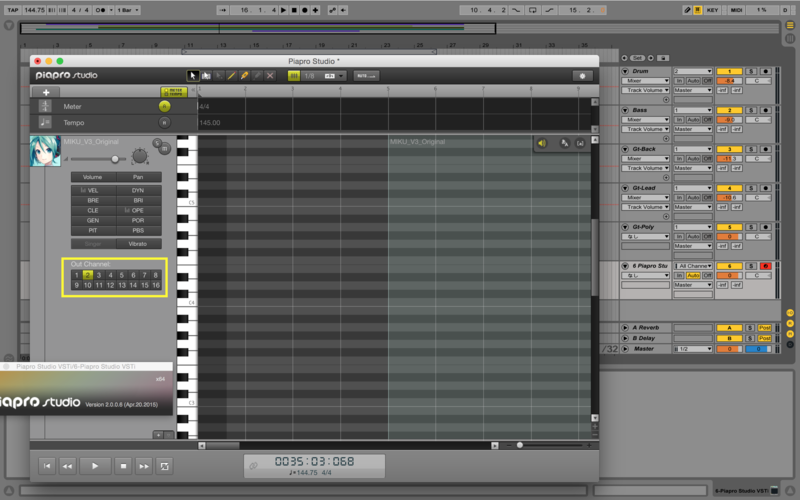The image size is (800, 500).
Task: Collapse the Gt-Back track in Ableton
Action: 626,149
